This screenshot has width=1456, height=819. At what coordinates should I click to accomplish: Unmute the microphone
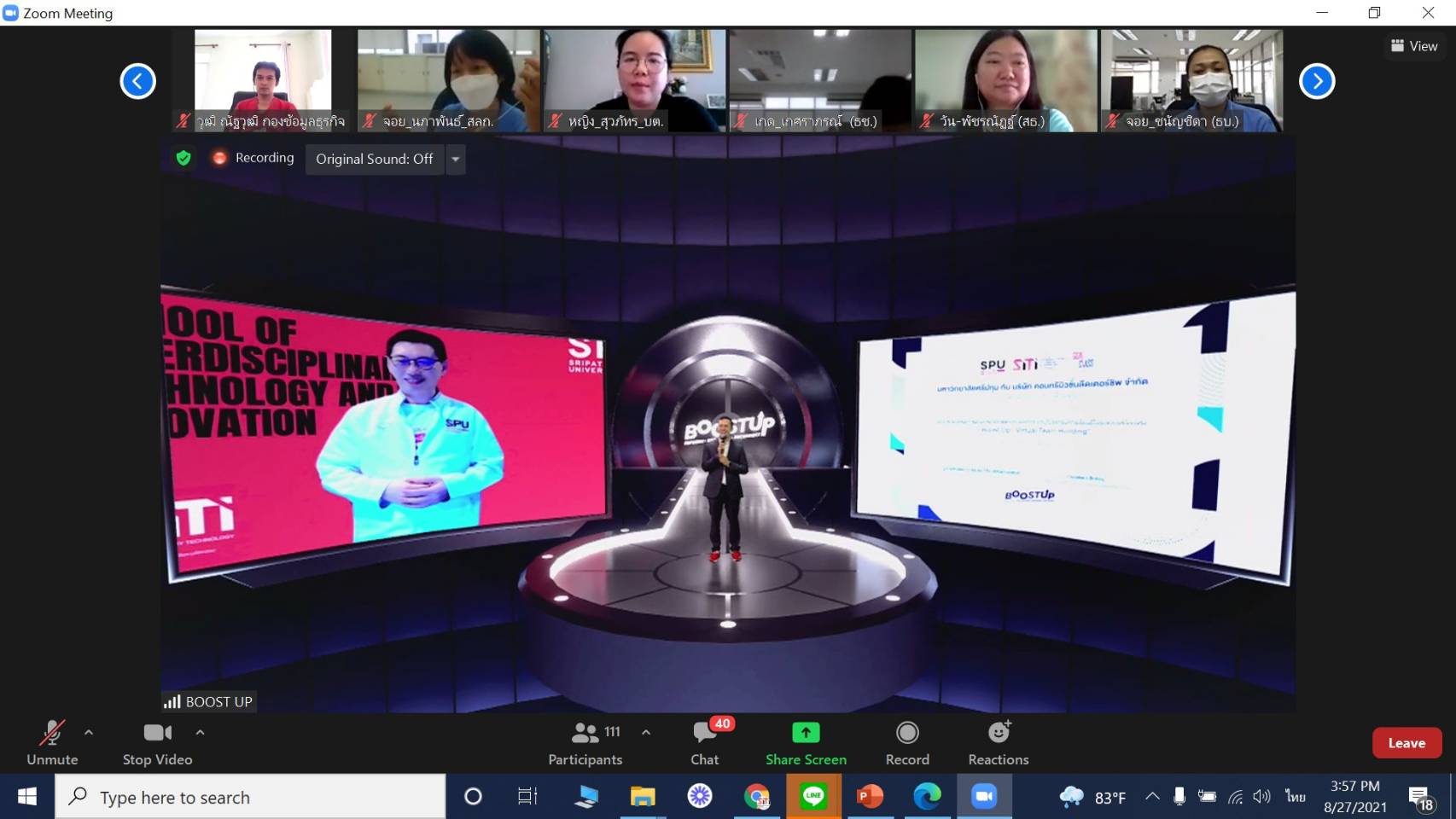(x=52, y=742)
